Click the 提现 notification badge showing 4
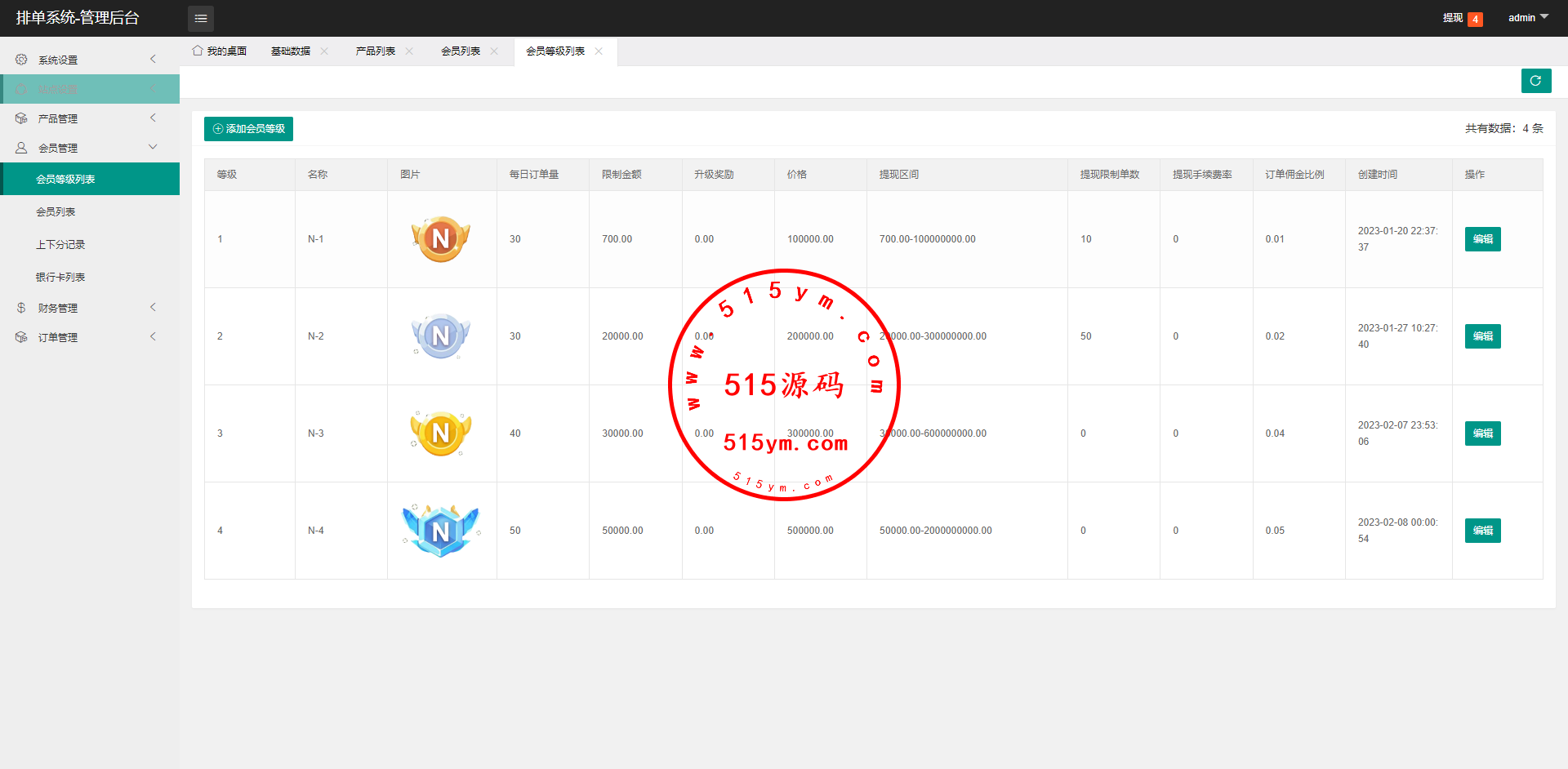Viewport: 1568px width, 769px height. click(x=1475, y=19)
